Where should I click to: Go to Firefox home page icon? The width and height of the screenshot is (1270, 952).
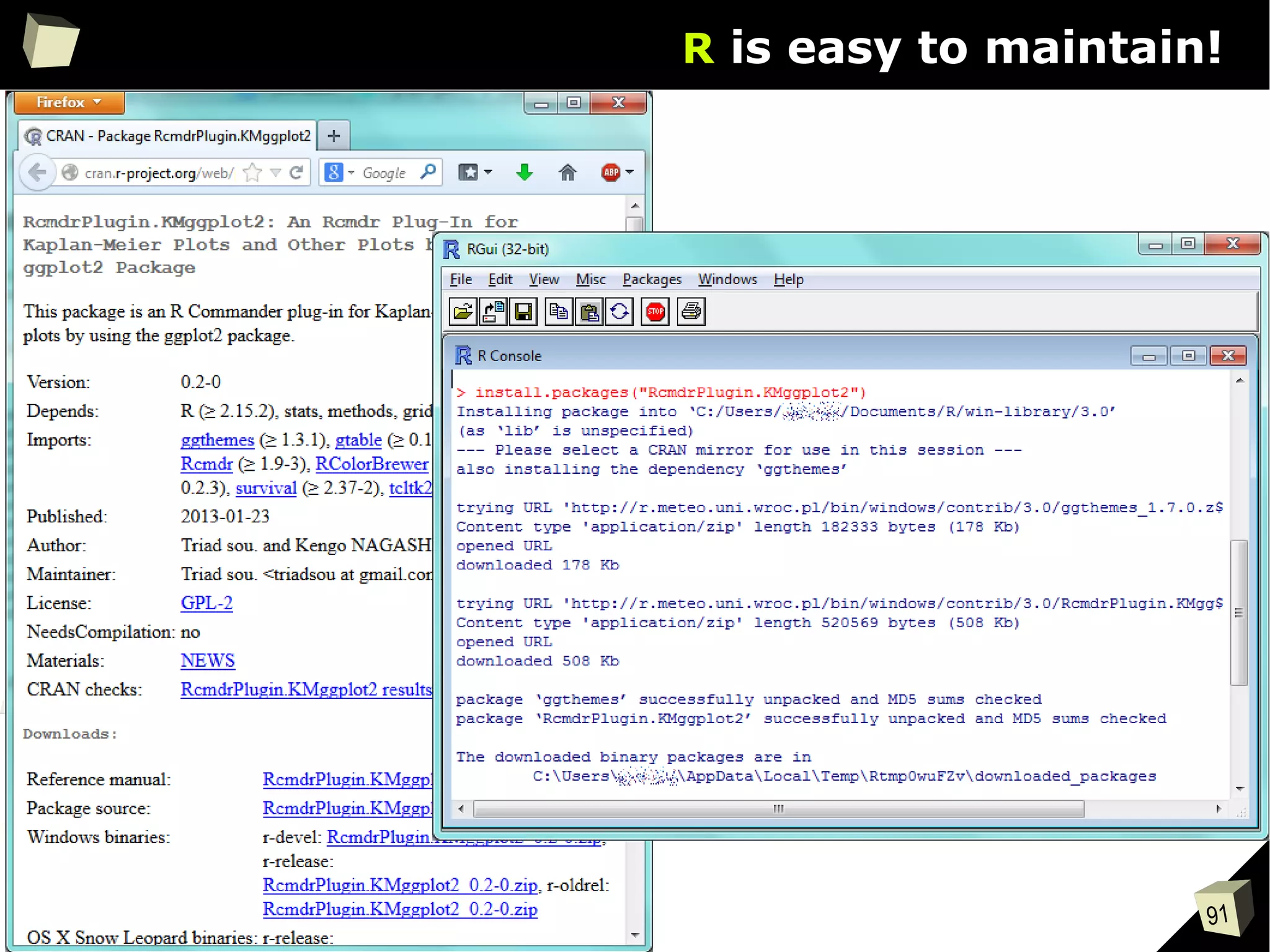coord(567,172)
